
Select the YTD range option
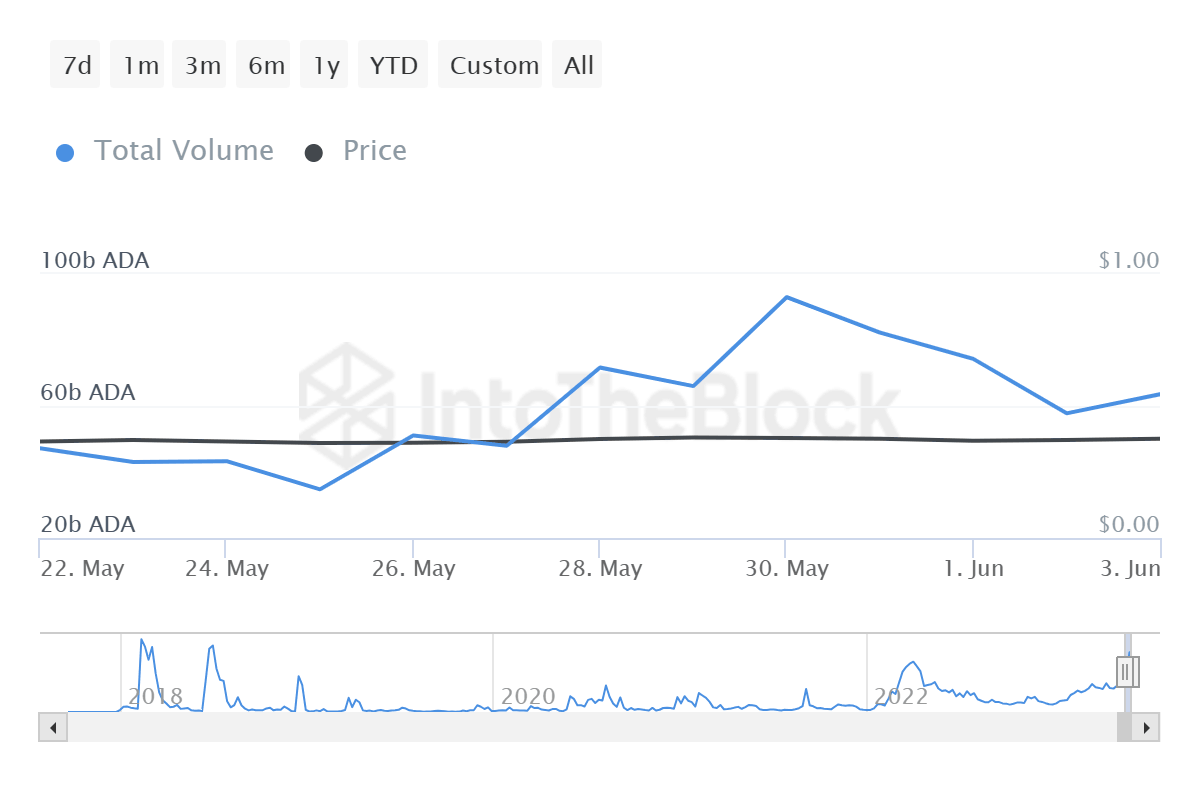tap(394, 65)
